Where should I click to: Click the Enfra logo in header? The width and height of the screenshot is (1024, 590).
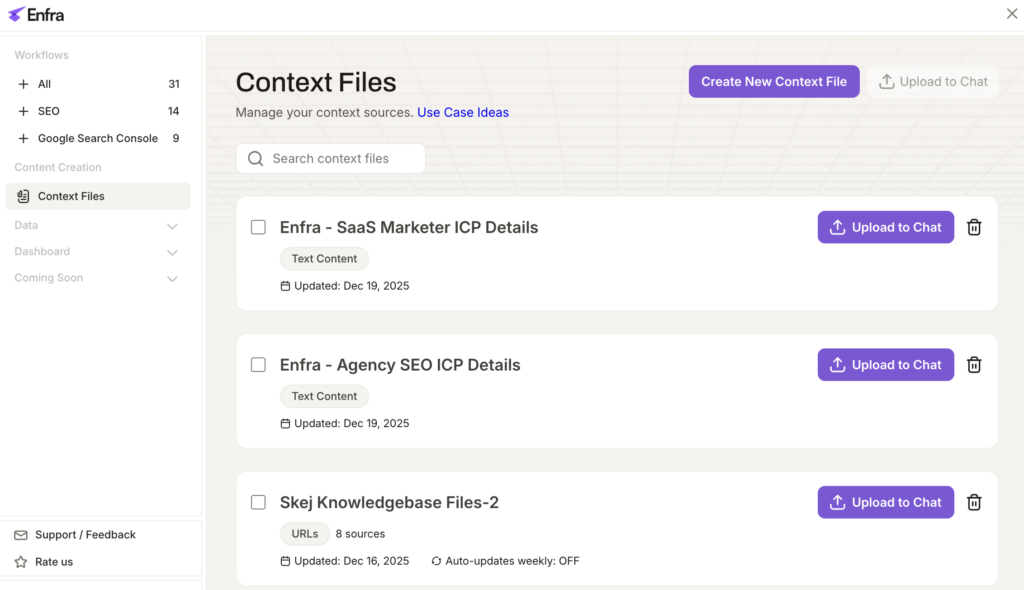click(x=36, y=14)
